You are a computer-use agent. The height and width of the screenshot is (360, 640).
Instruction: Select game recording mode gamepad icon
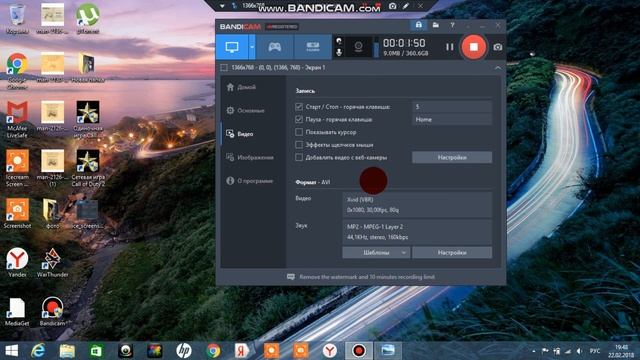point(274,47)
